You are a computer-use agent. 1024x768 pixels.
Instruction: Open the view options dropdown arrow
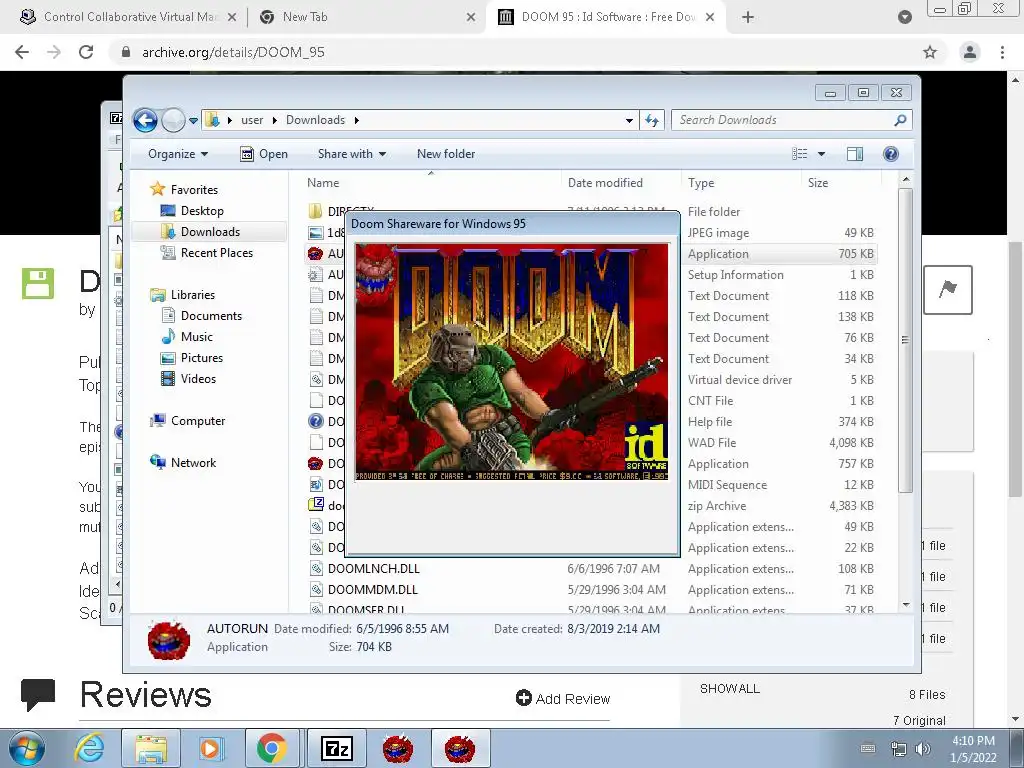(822, 154)
